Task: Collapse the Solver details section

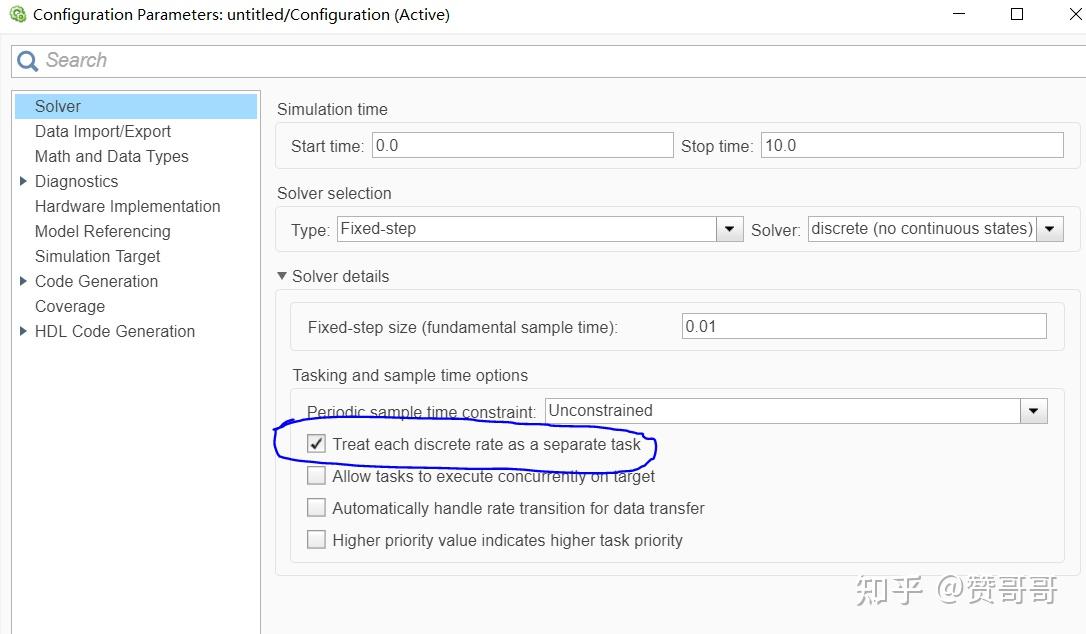Action: 283,276
